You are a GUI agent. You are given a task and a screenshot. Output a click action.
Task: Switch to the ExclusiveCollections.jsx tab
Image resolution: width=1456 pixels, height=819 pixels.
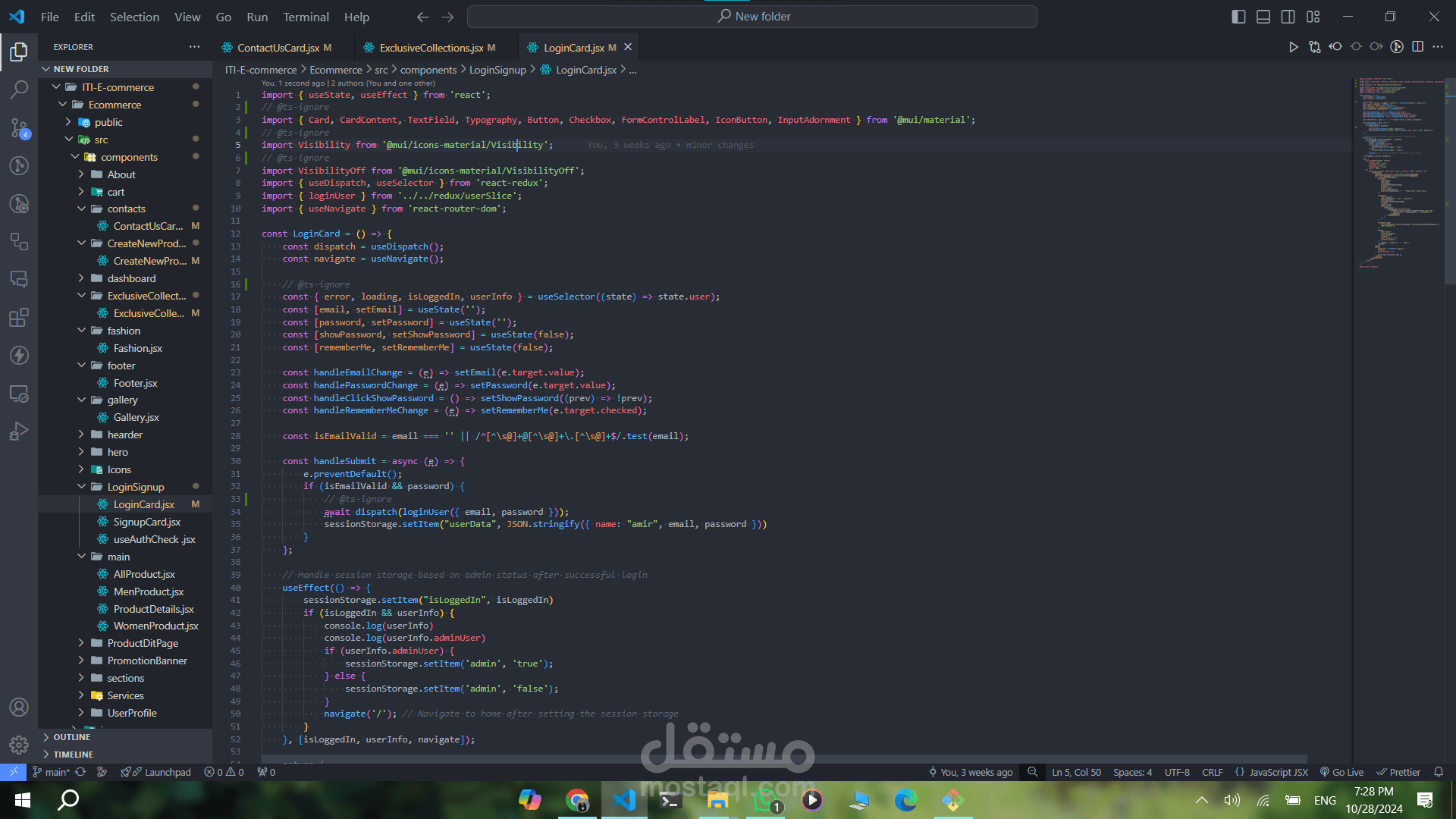431,48
